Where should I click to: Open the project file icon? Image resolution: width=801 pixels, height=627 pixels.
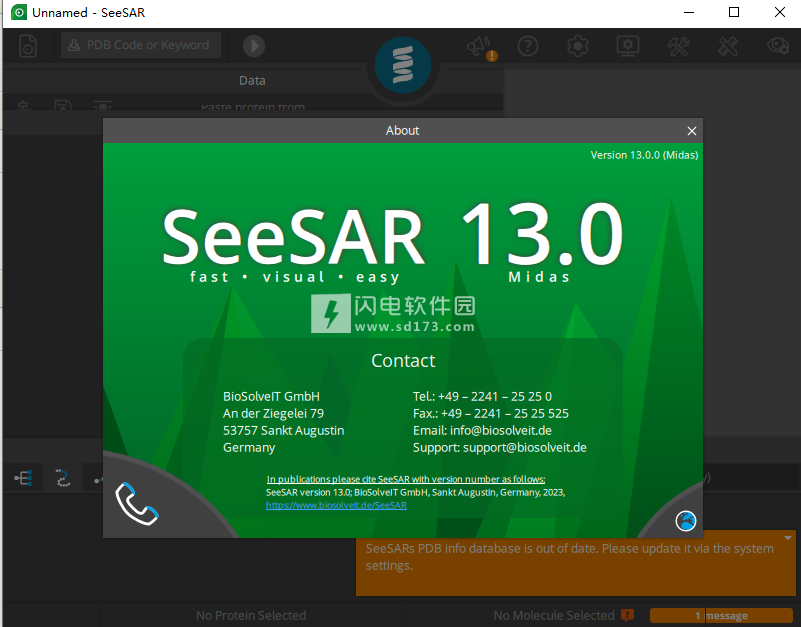click(28, 46)
